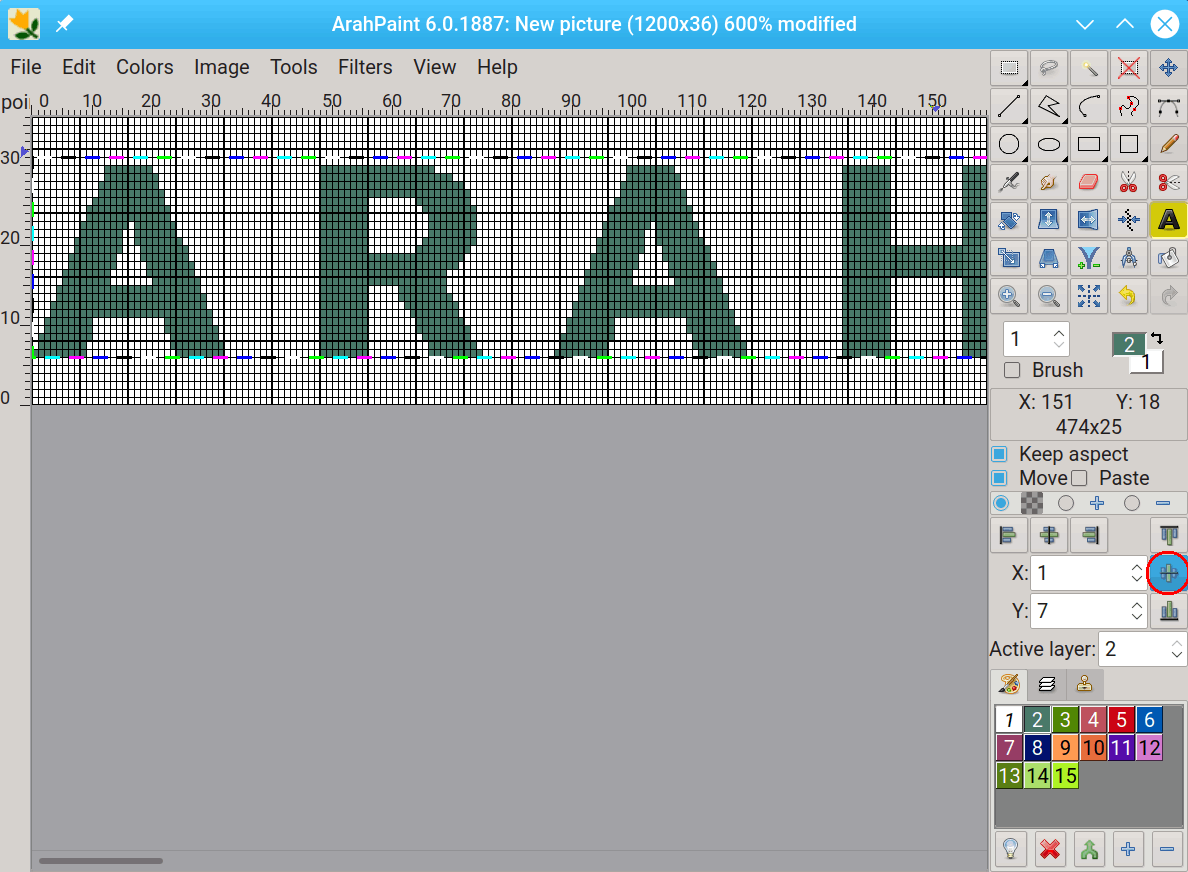This screenshot has height=872, width=1188.
Task: Open the resize image tool
Action: (x=1009, y=258)
